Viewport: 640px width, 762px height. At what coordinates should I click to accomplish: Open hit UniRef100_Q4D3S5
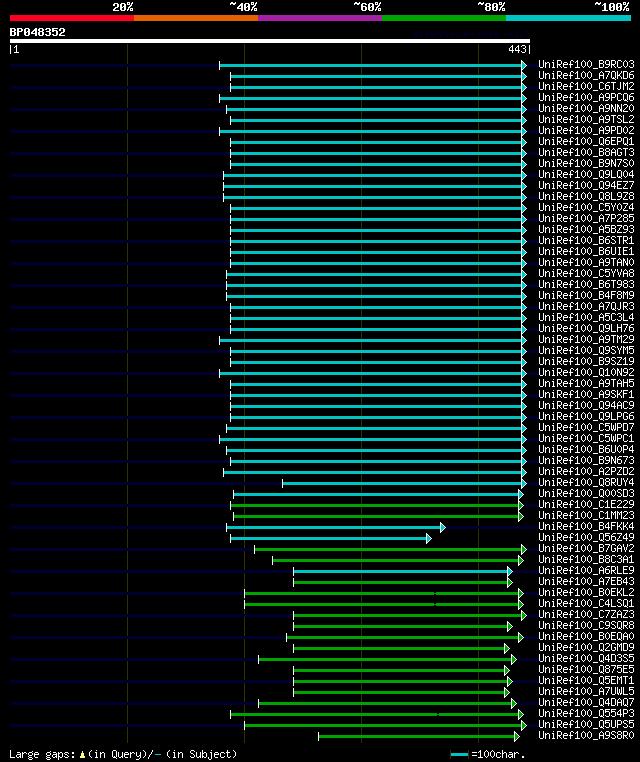586,658
